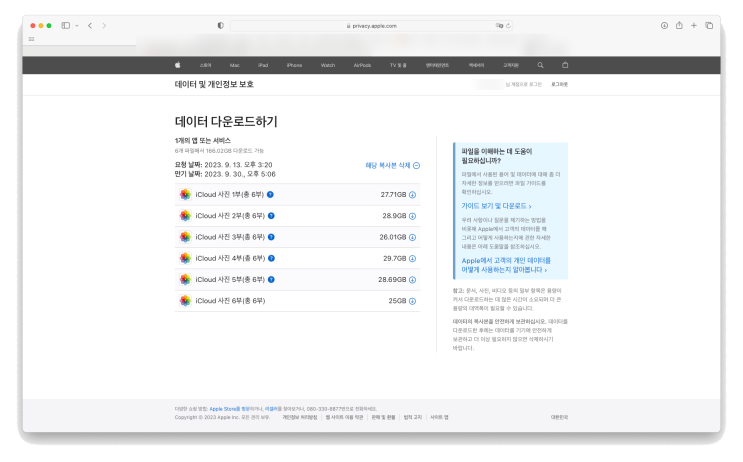Open 가이드 보기 및 다운로드 link
Screen dimensions: 743x462
[496, 206]
